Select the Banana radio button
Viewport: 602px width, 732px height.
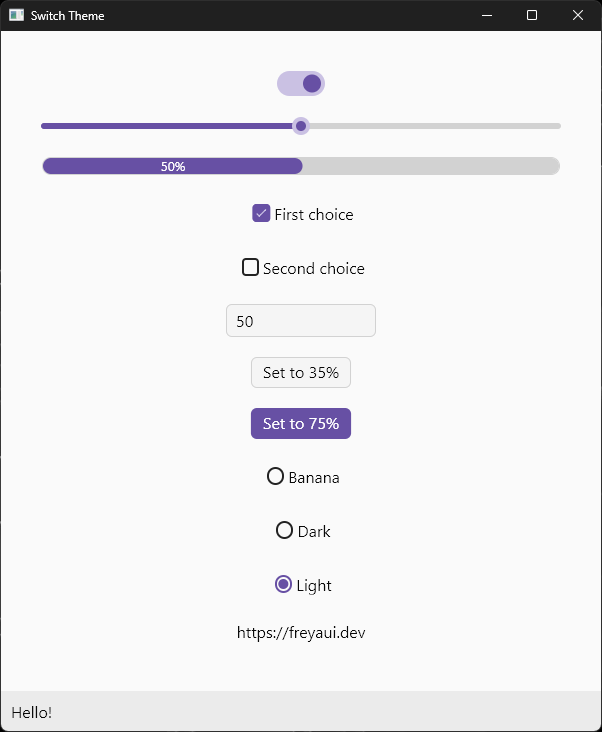[275, 477]
